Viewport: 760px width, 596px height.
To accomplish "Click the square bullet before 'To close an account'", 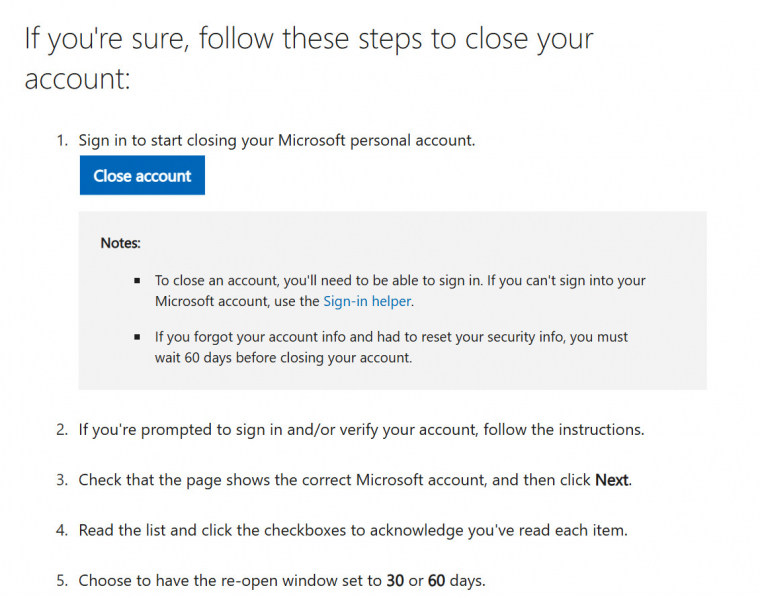I will coord(137,282).
